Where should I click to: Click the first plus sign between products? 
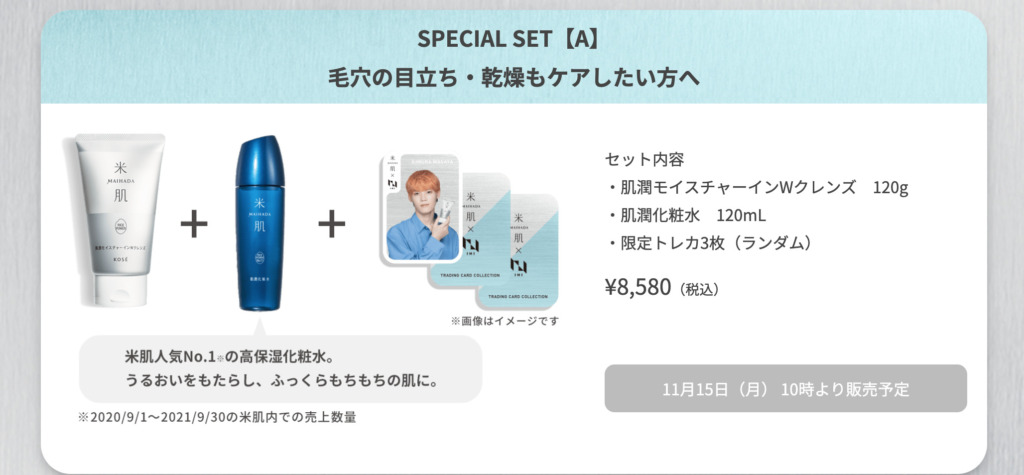194,225
